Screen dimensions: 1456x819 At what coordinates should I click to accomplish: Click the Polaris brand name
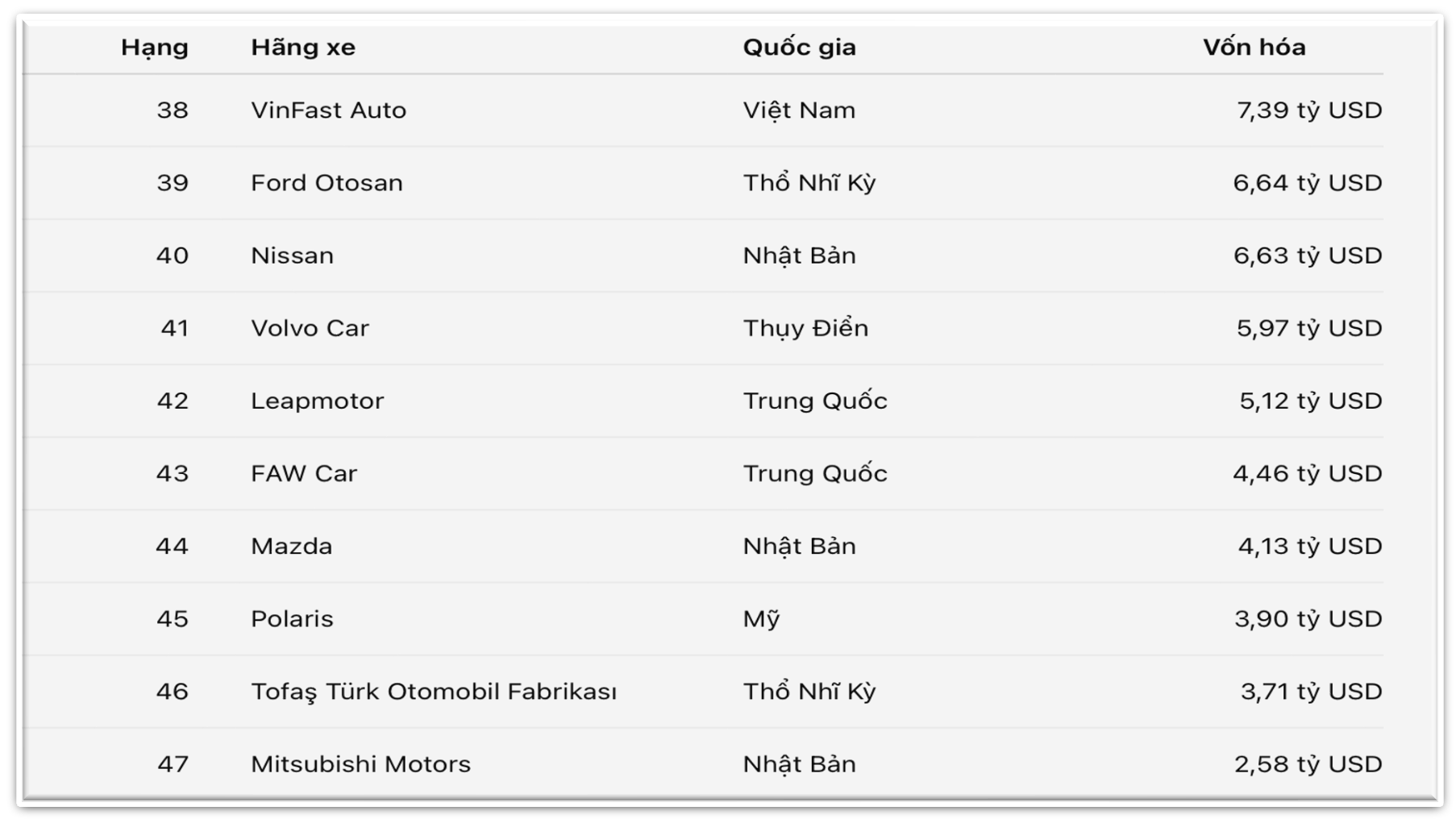(292, 618)
